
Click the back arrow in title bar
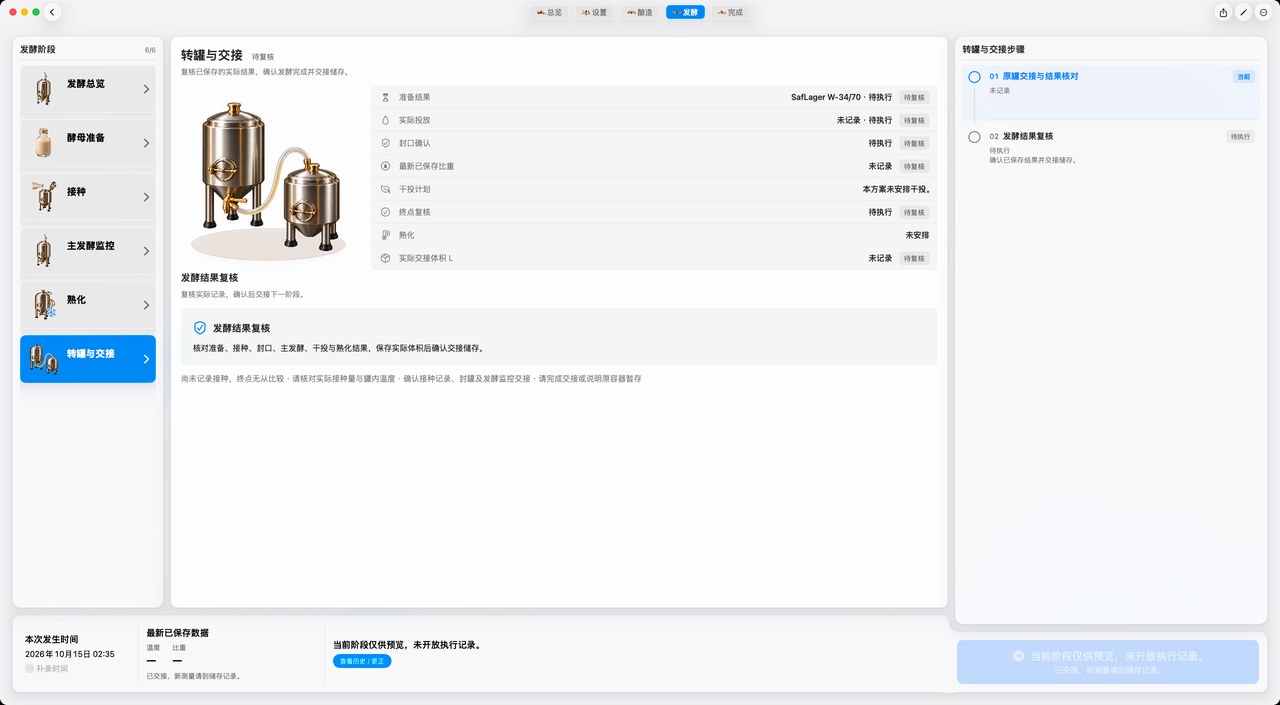click(53, 12)
